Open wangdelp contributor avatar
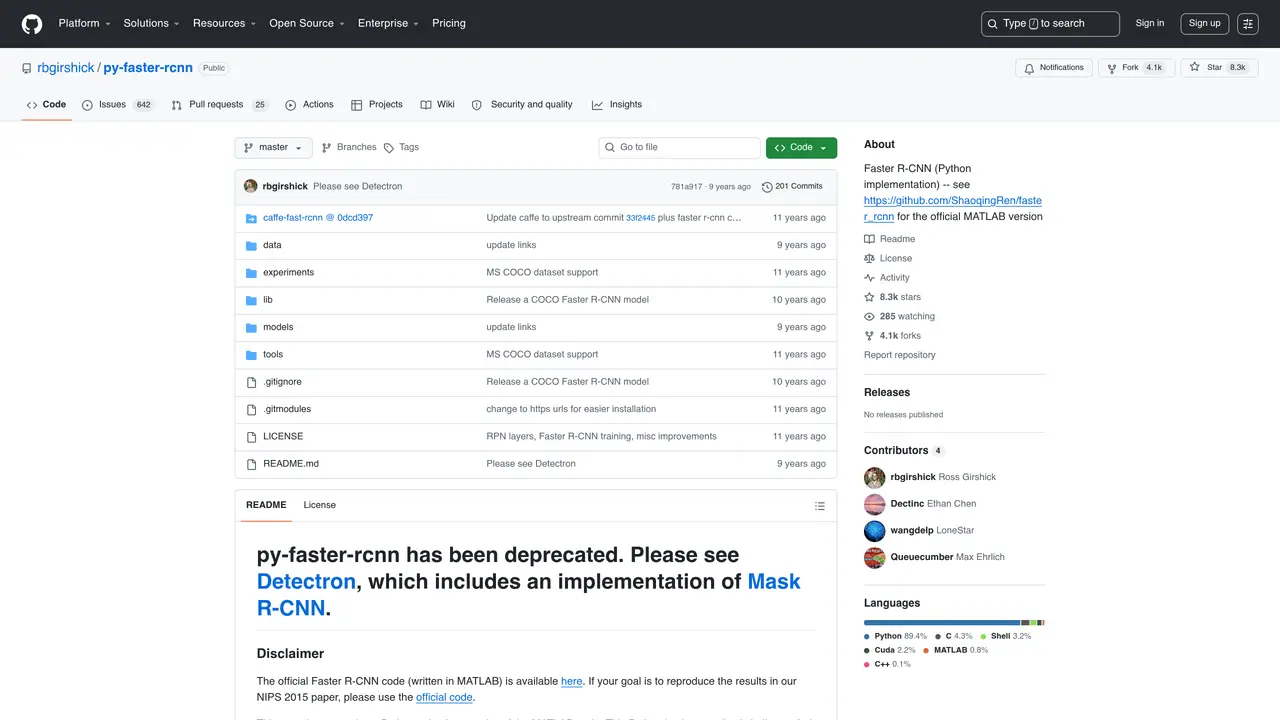The width and height of the screenshot is (1280, 720). click(x=875, y=531)
